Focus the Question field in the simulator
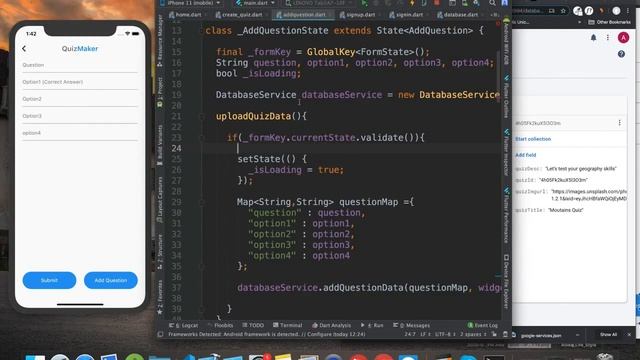Screen dimensions: 640x360 pyautogui.click(x=80, y=65)
